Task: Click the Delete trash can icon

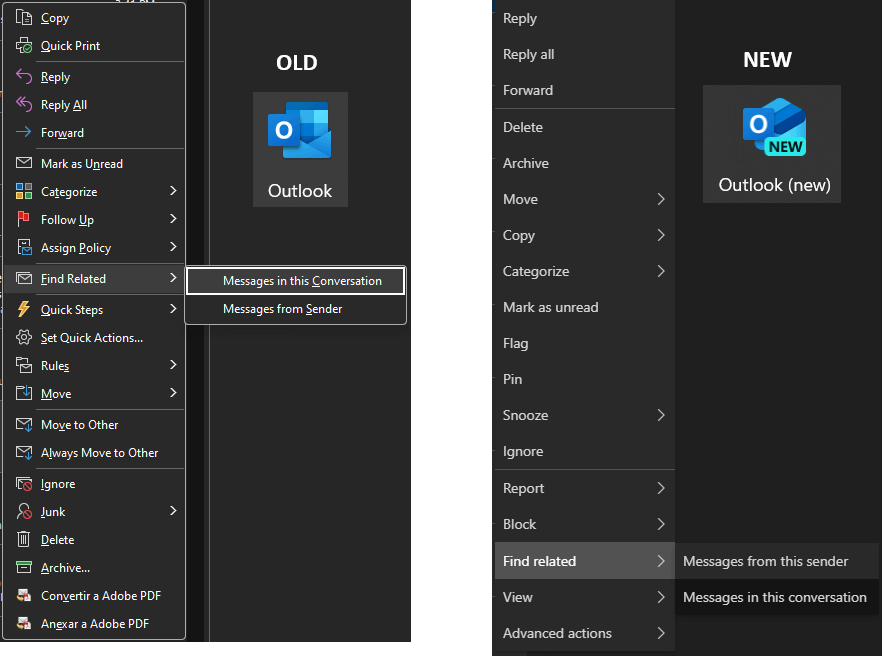Action: pos(24,539)
